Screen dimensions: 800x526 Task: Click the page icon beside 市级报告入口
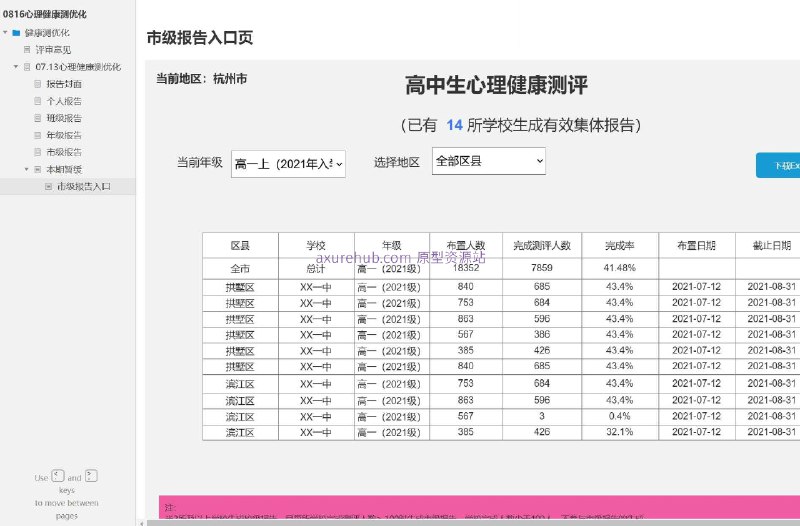point(48,186)
